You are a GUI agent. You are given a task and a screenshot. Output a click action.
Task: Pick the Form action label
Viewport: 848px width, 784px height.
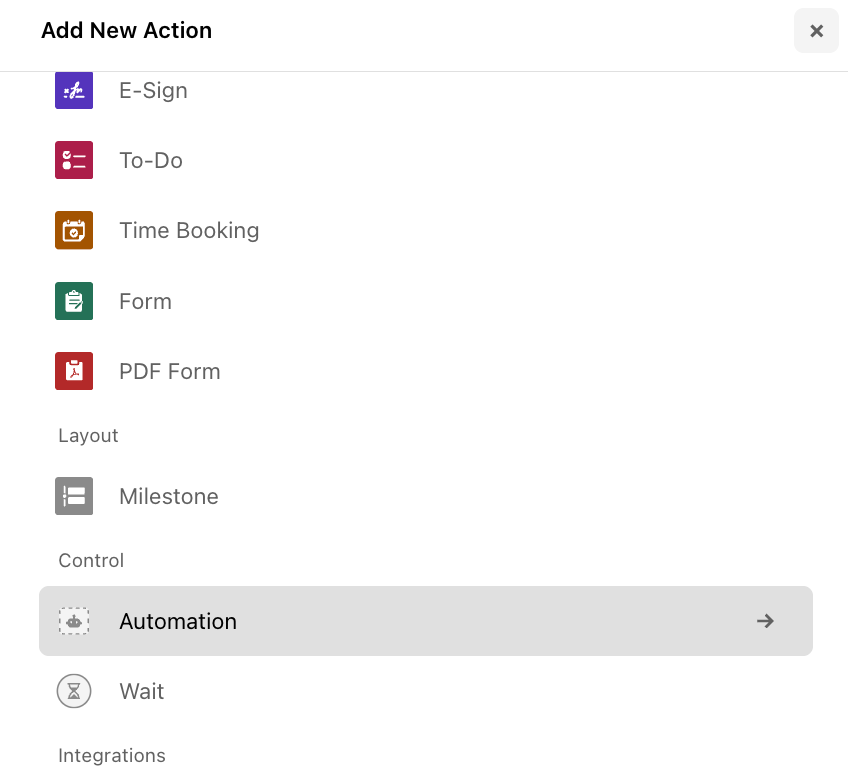(145, 302)
